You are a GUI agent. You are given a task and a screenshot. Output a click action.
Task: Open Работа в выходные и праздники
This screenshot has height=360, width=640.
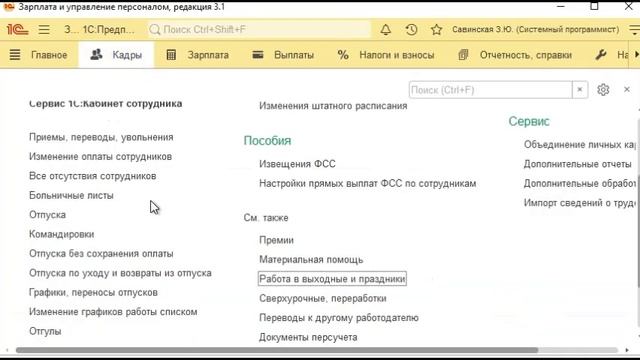332,279
